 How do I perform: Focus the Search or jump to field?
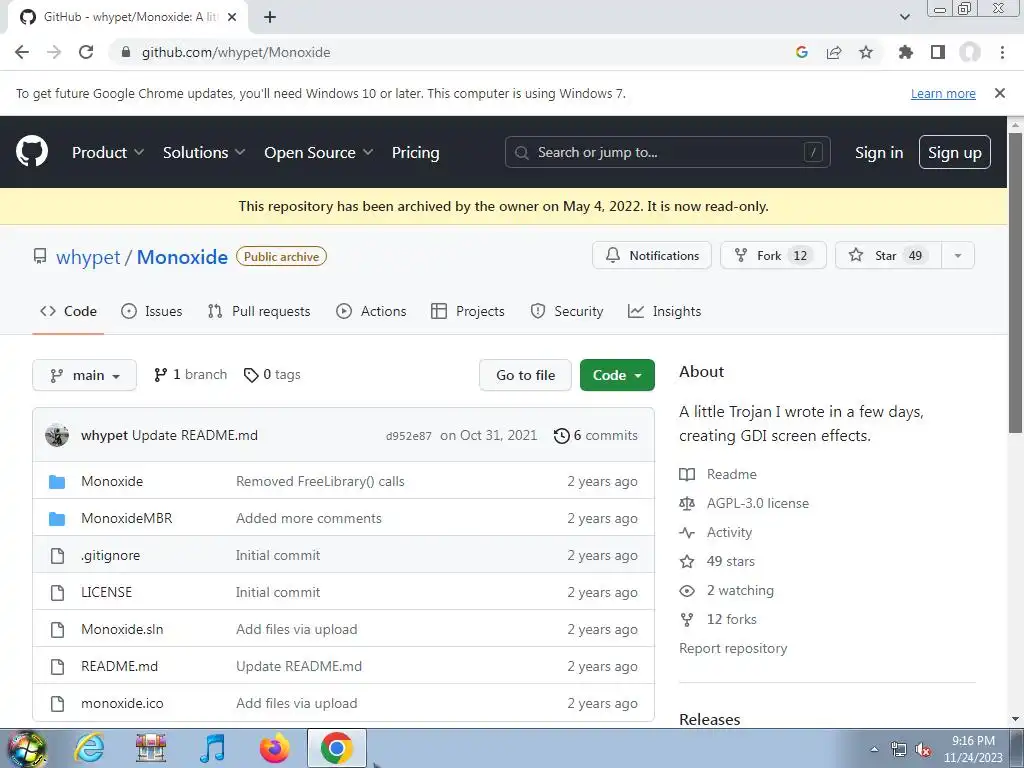tap(667, 152)
